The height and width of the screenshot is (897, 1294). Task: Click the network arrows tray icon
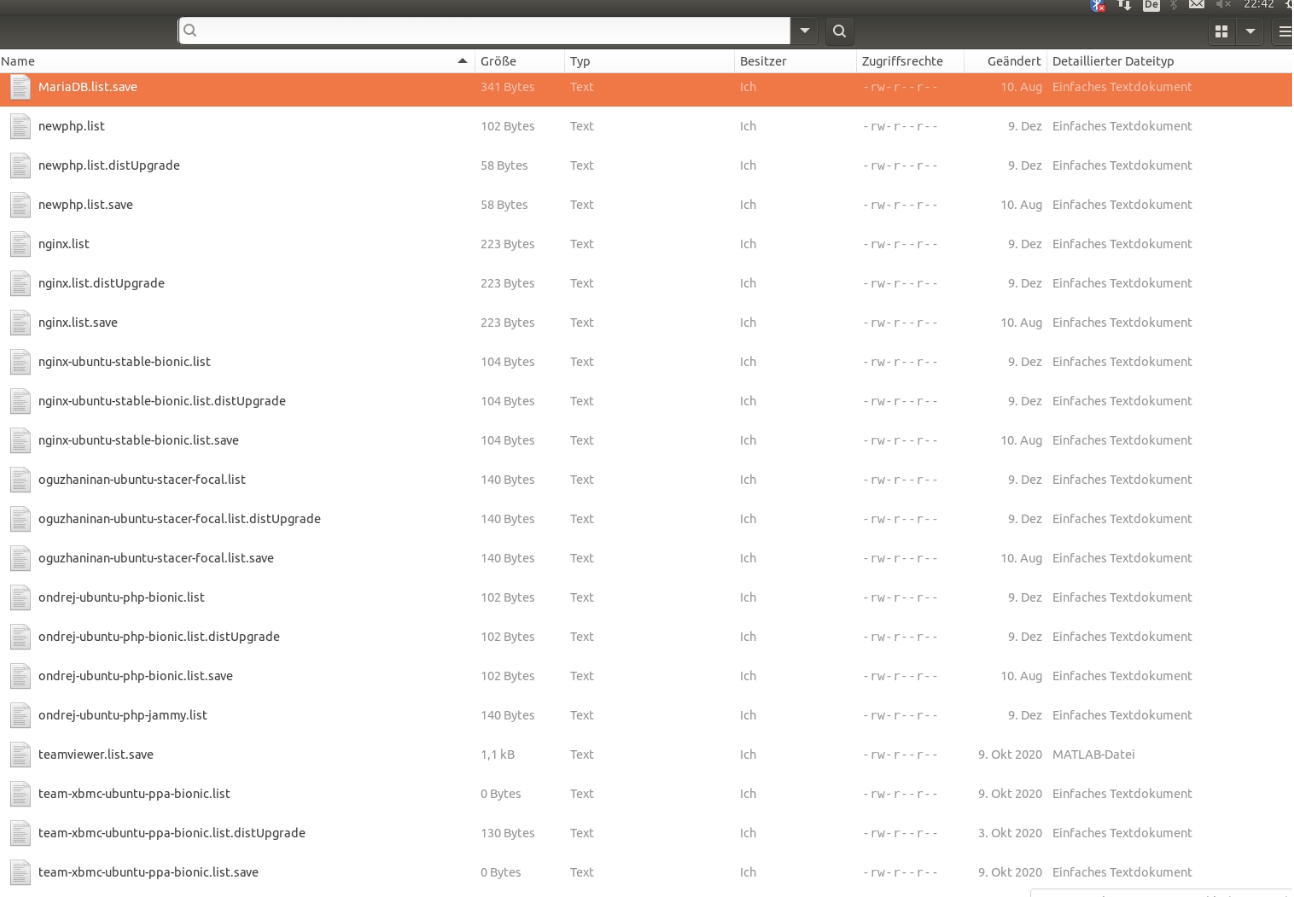1127,5
